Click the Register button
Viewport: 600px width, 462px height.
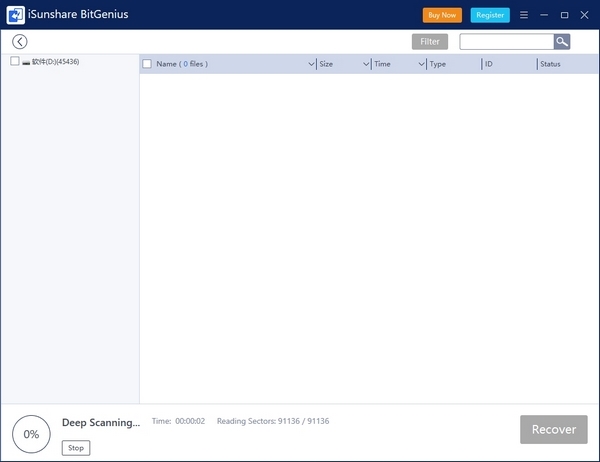pos(490,15)
